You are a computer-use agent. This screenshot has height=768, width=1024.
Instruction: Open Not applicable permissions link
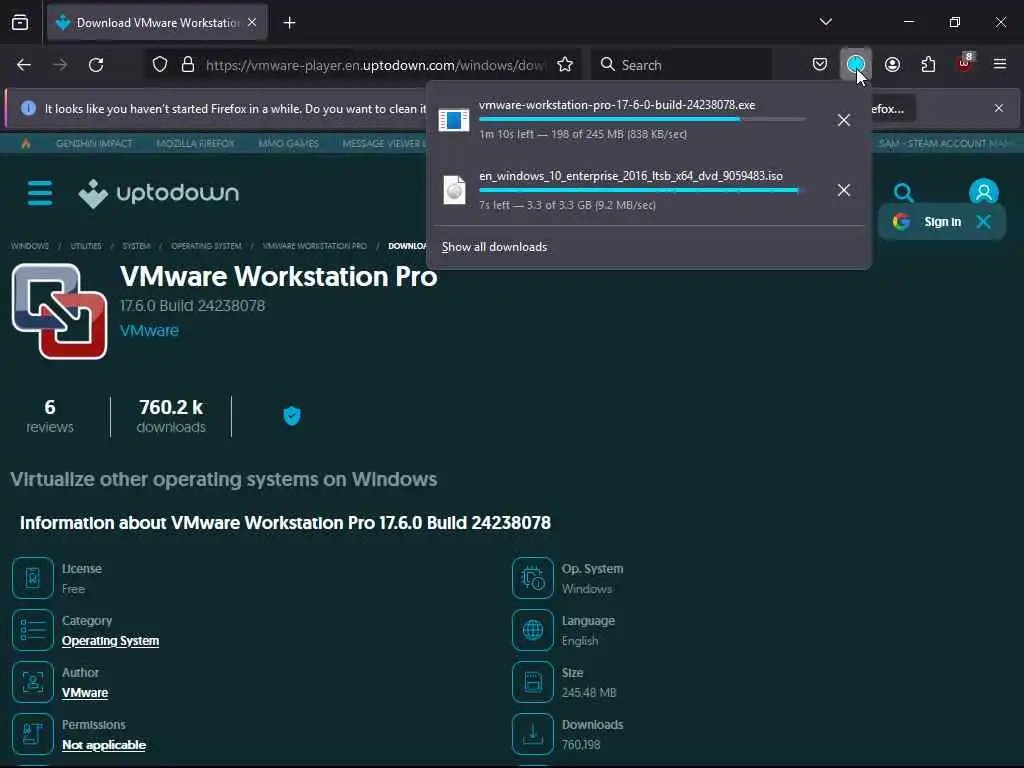pos(104,744)
